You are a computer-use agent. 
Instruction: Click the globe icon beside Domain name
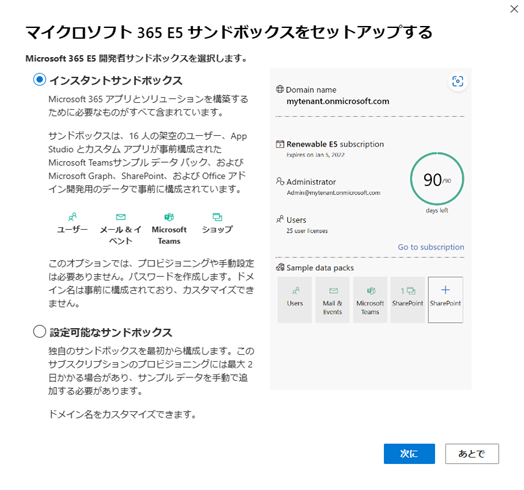(x=280, y=89)
